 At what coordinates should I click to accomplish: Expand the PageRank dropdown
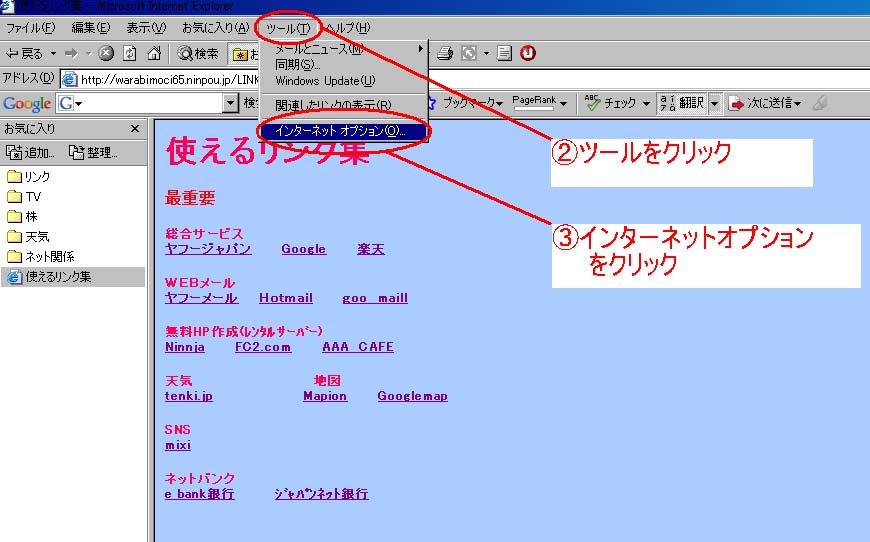pyautogui.click(x=563, y=104)
